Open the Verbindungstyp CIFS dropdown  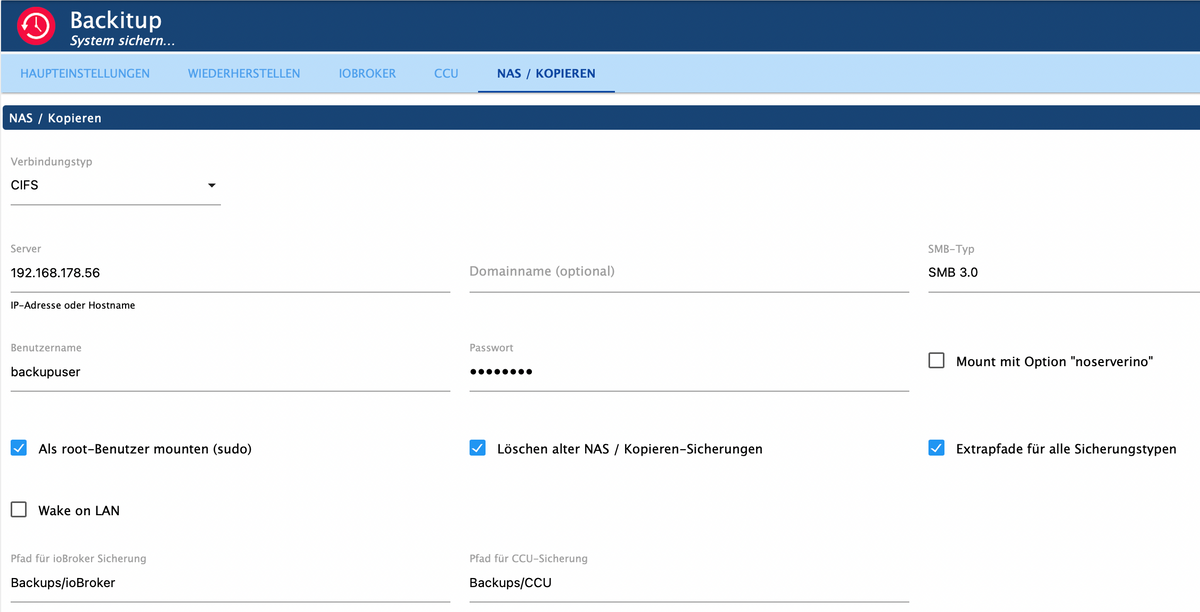click(115, 186)
